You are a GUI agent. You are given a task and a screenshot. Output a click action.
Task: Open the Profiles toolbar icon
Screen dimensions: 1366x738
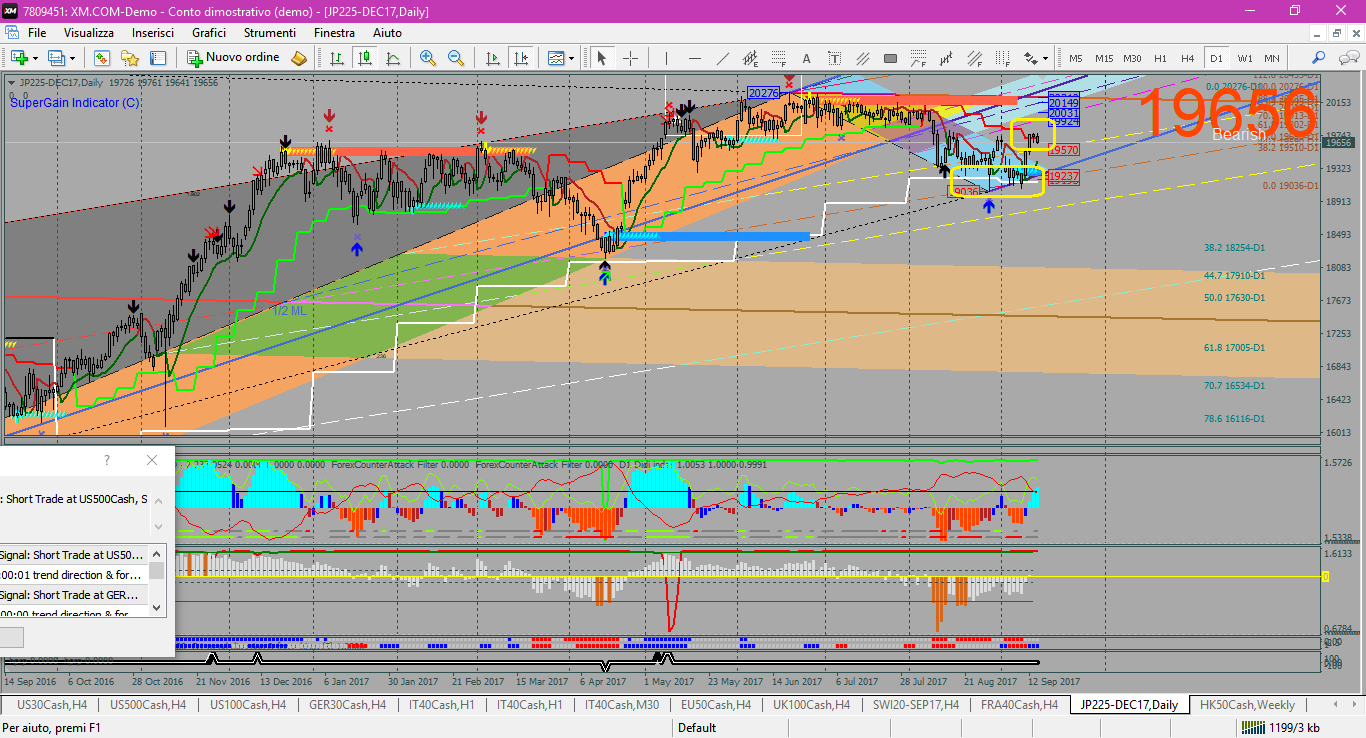(x=55, y=57)
